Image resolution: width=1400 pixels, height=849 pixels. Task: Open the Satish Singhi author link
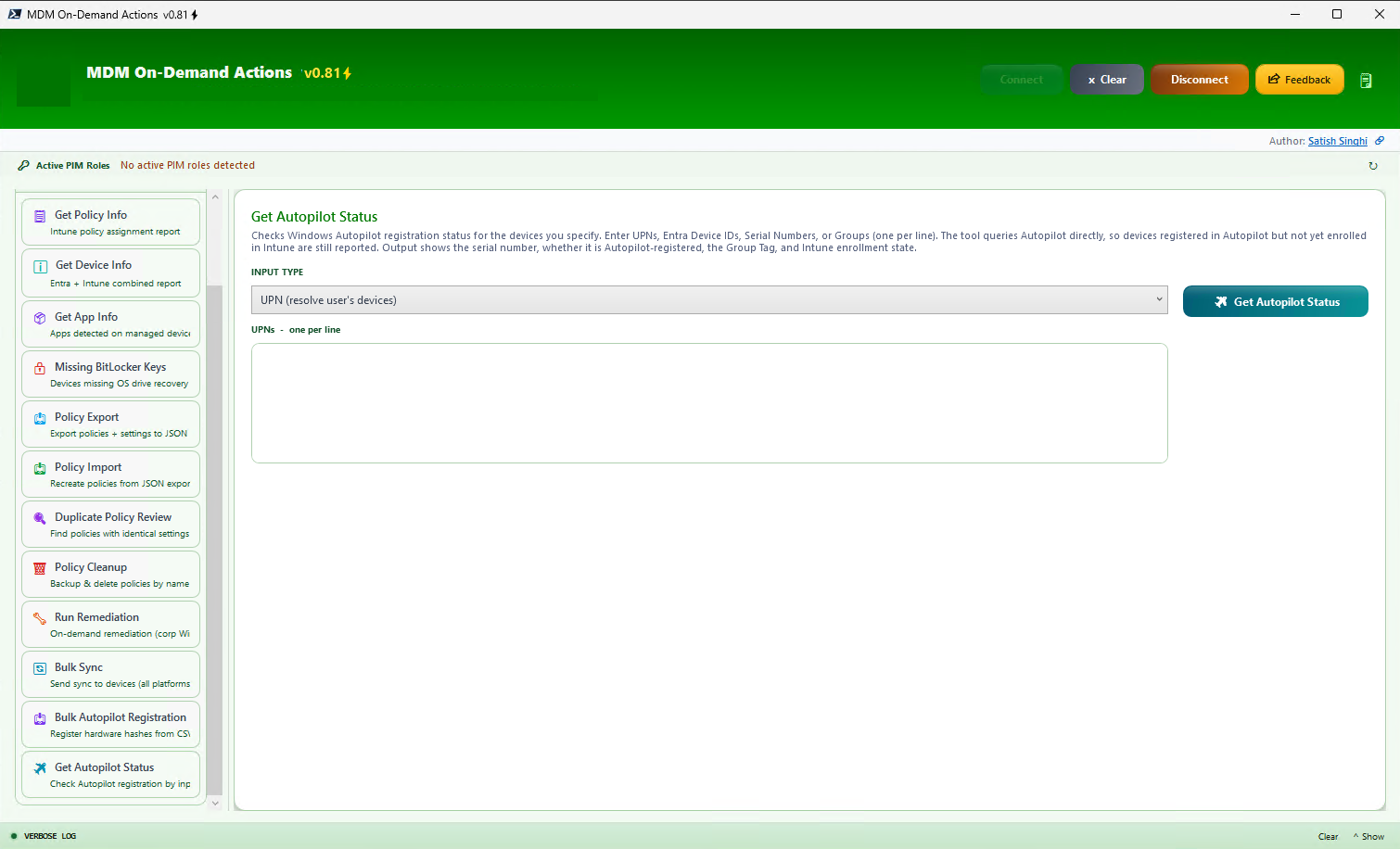click(x=1337, y=141)
